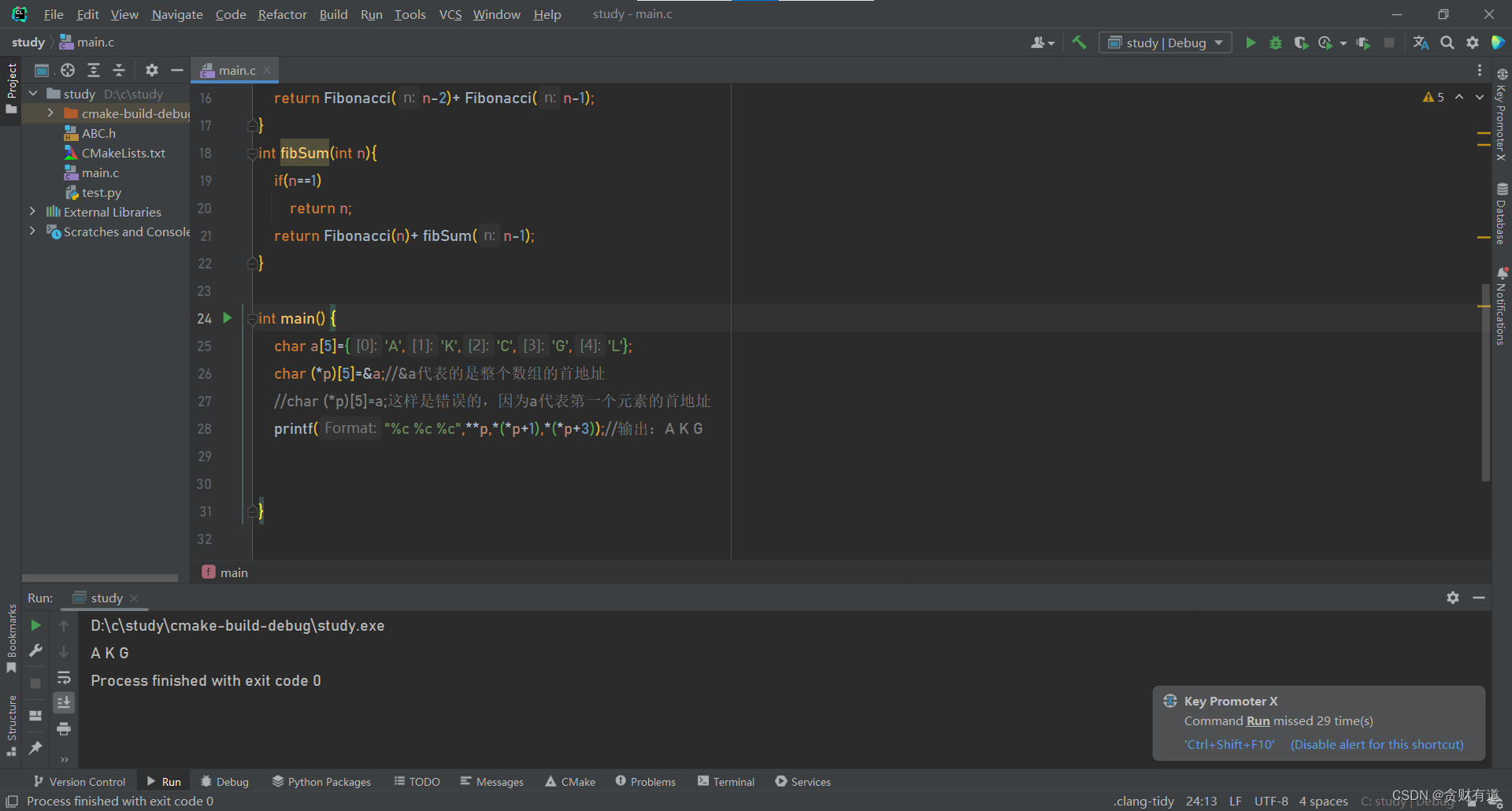This screenshot has width=1512, height=811.
Task: Close the main.c editor tab
Action: (x=267, y=70)
